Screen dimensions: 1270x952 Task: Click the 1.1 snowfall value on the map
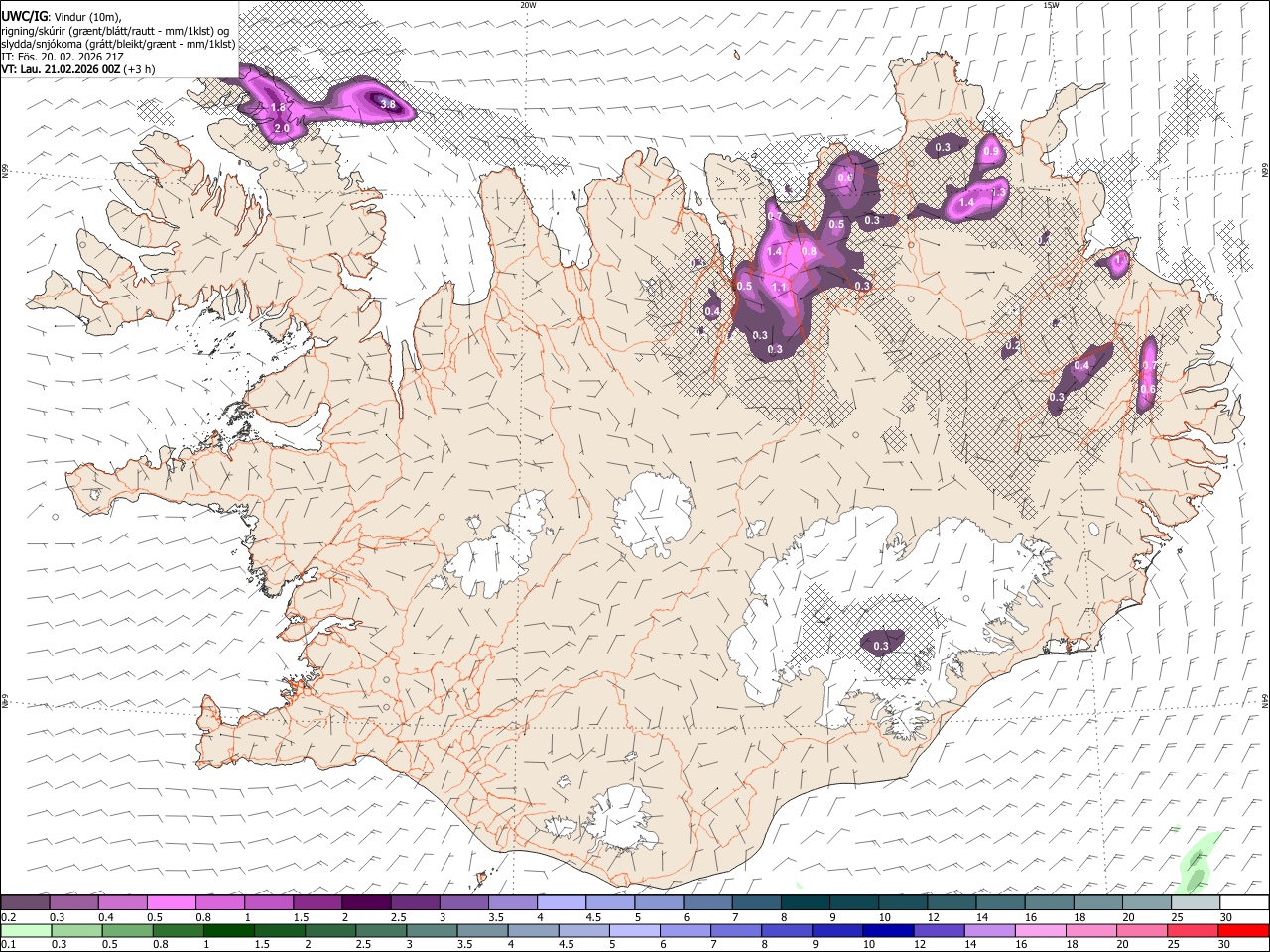[x=779, y=288]
